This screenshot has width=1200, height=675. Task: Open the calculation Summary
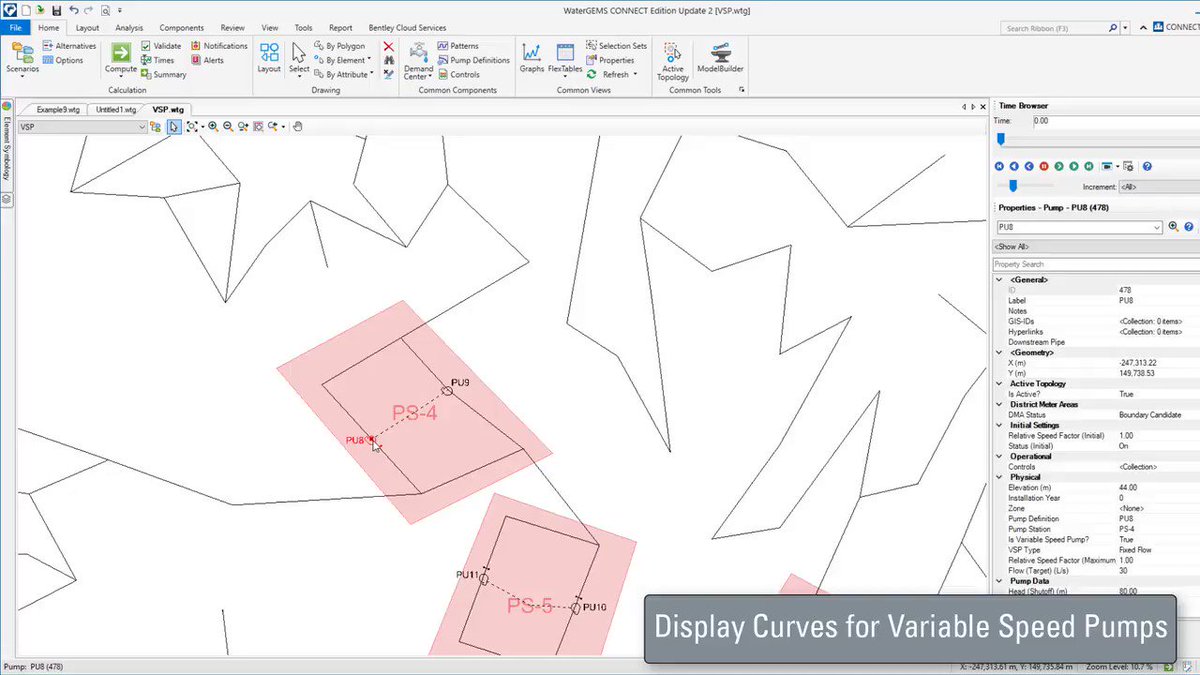click(x=163, y=74)
